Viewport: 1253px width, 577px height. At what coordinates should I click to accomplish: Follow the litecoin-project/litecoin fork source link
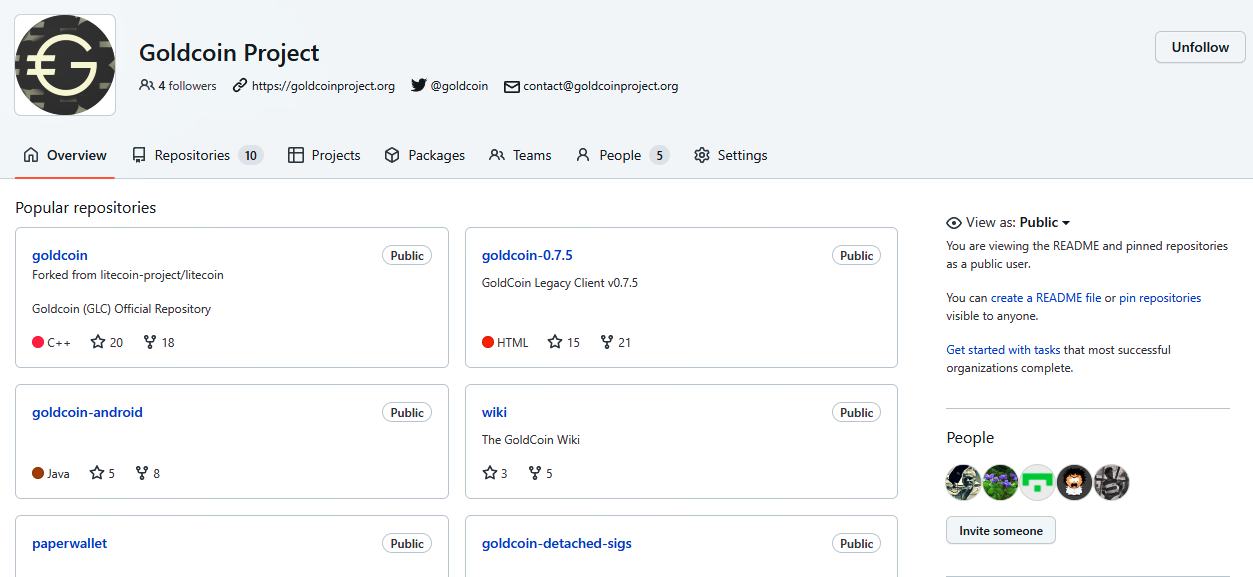click(x=162, y=275)
